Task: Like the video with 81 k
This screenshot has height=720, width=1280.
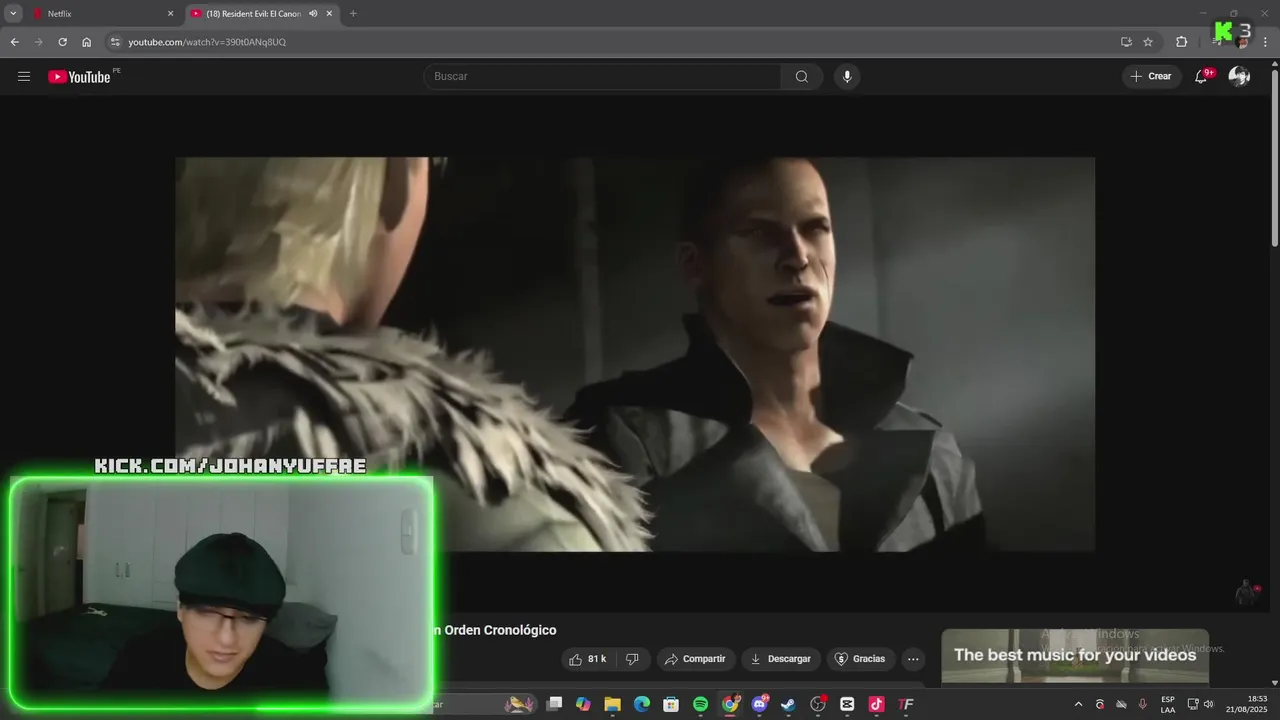Action: point(588,659)
